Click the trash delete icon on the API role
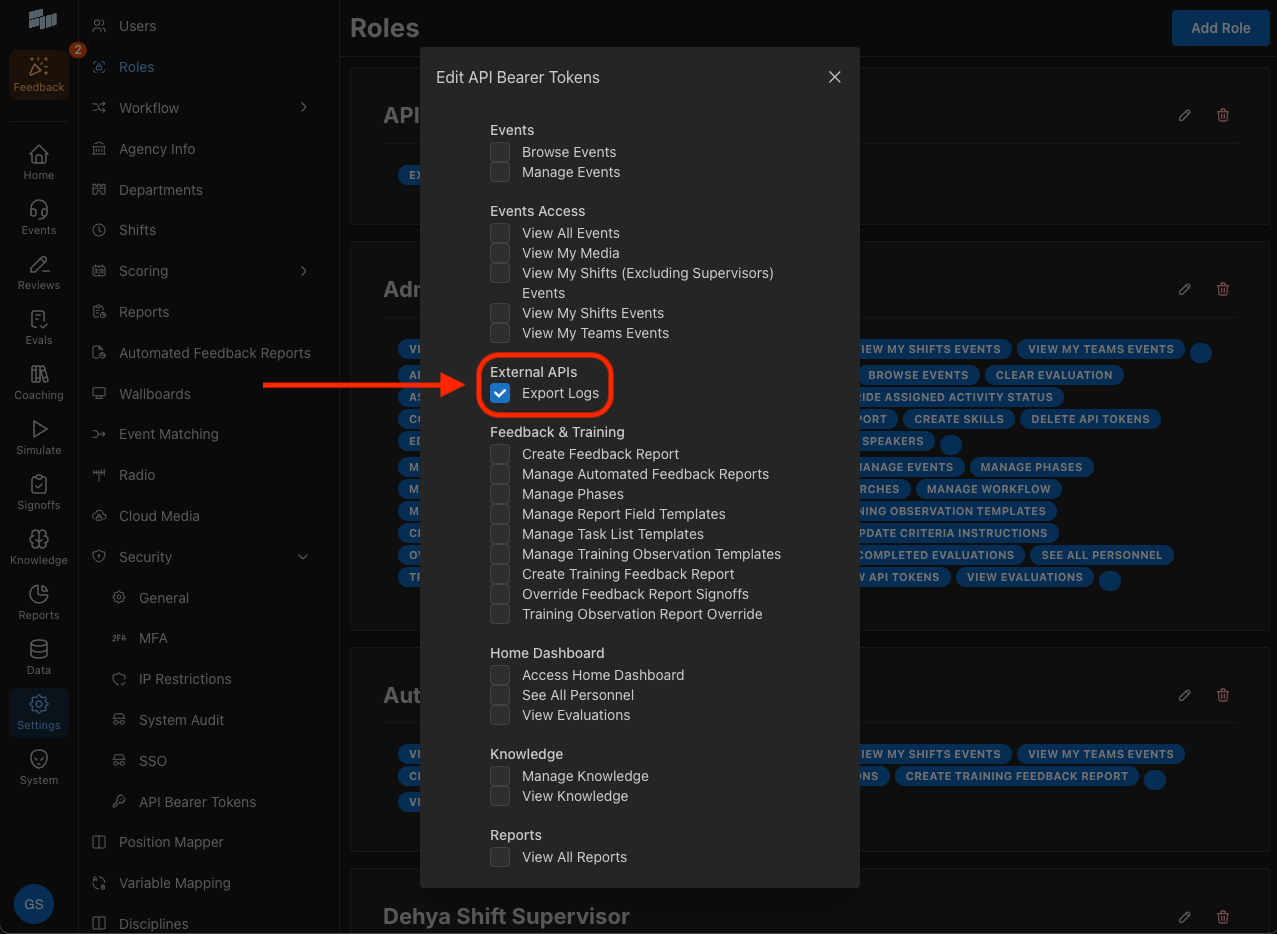This screenshot has height=934, width=1277. click(x=1222, y=115)
